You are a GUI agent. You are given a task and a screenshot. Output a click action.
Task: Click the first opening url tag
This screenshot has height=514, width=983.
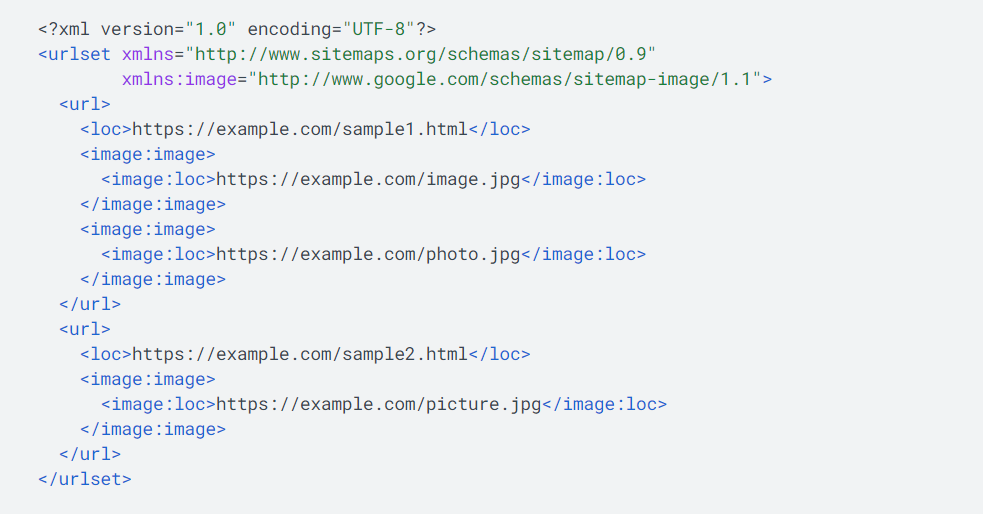[85, 104]
